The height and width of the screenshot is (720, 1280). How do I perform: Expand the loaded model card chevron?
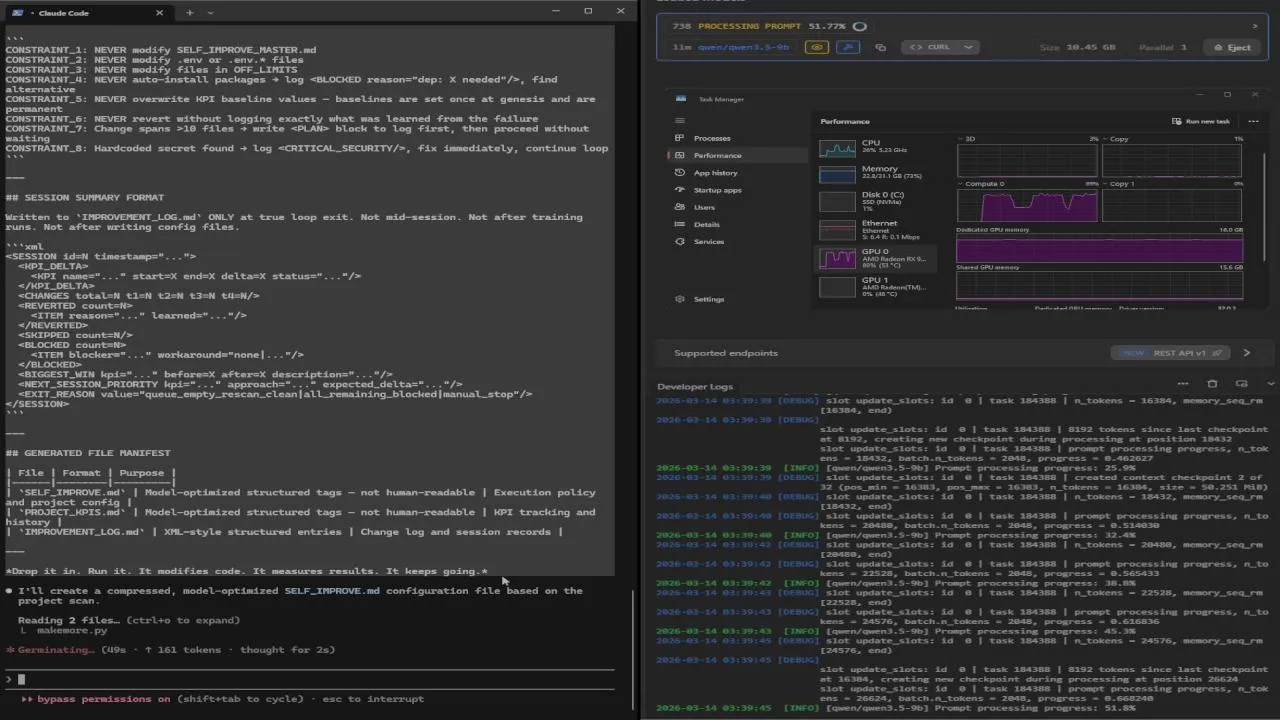pos(1255,26)
